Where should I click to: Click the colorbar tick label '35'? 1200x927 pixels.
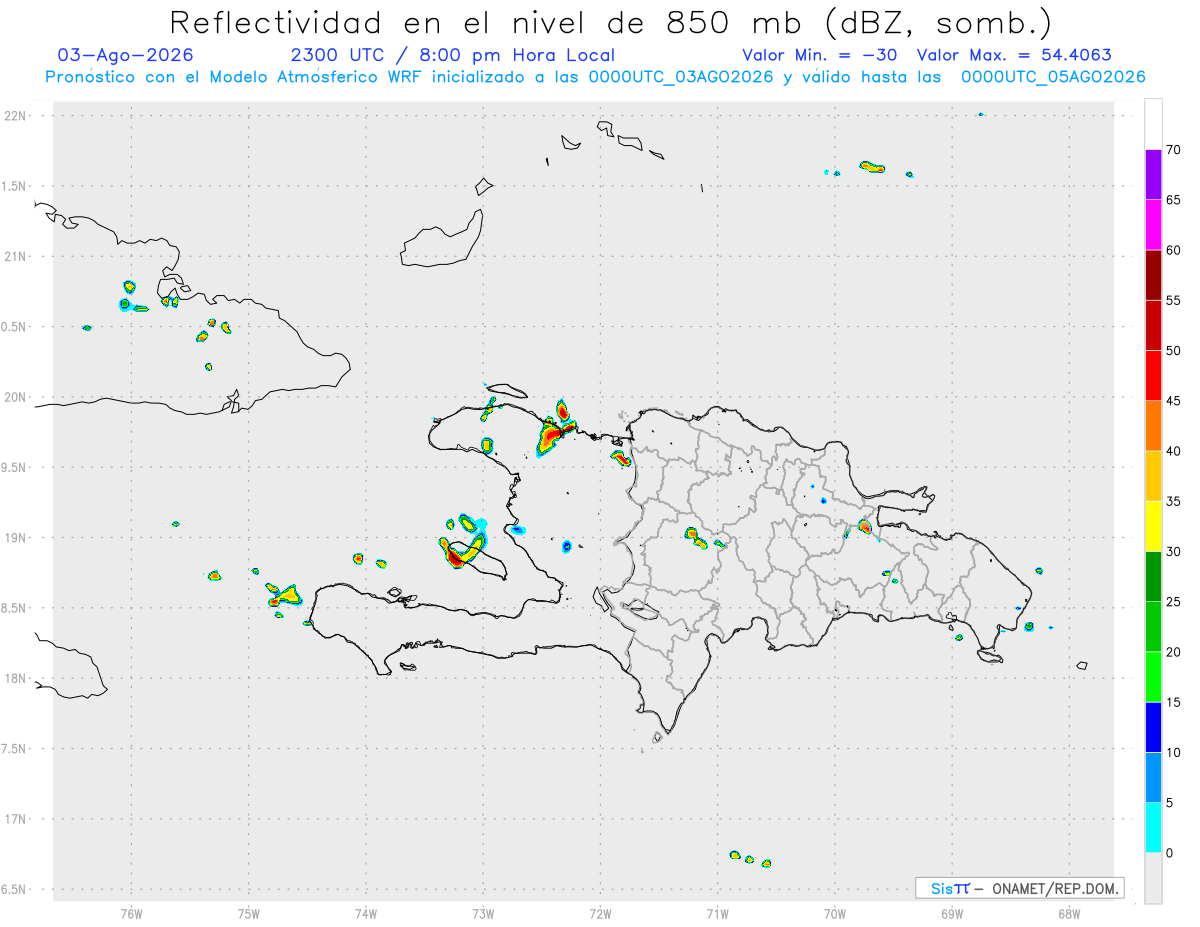pyautogui.click(x=1174, y=501)
